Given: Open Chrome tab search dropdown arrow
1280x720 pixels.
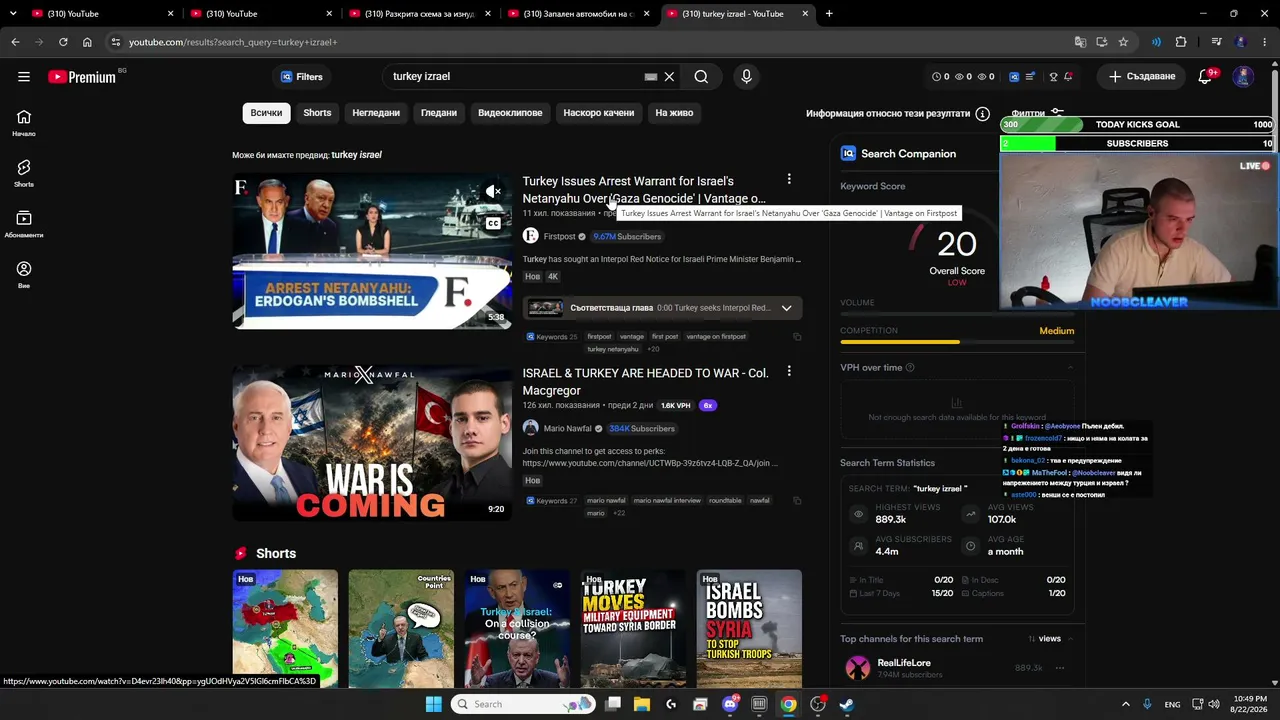Looking at the screenshot, I should 13,14.
